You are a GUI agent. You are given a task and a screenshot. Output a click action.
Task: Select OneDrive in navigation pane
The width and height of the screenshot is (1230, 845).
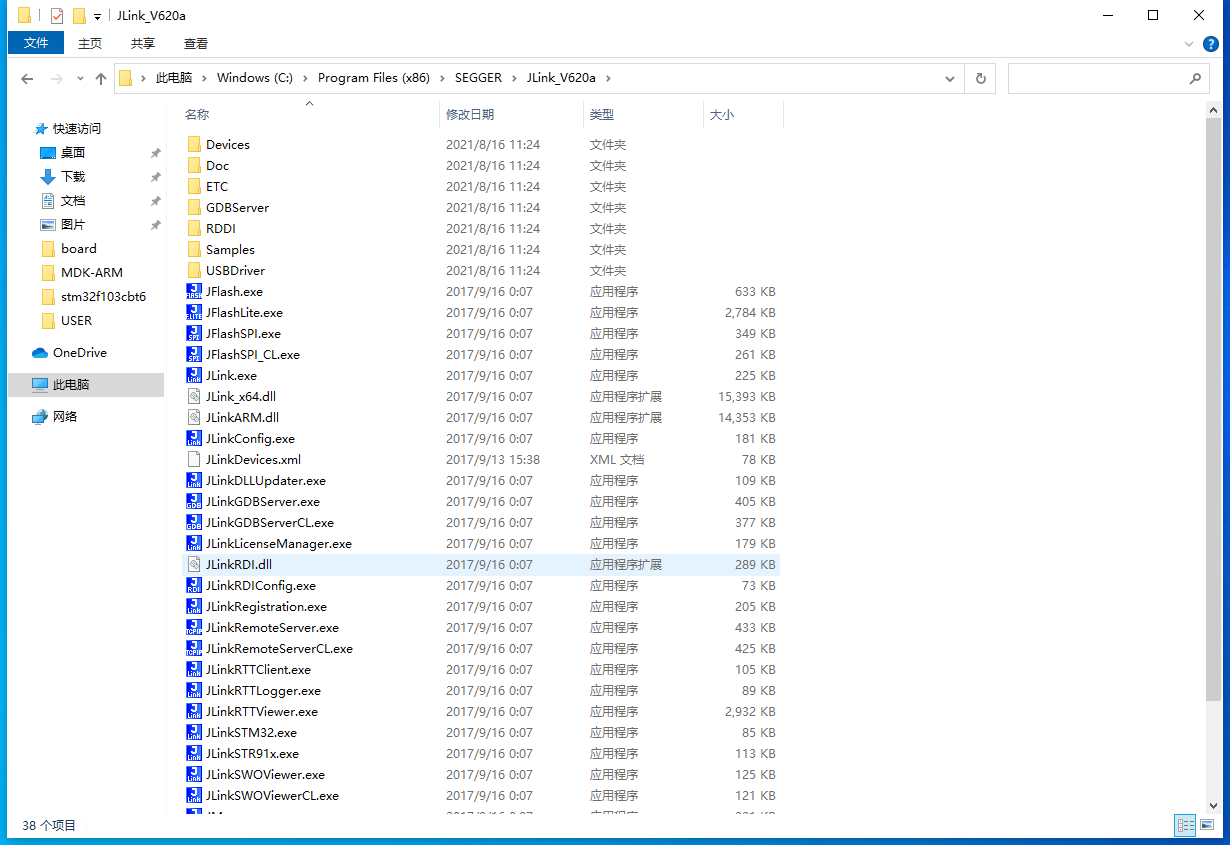[x=80, y=353]
